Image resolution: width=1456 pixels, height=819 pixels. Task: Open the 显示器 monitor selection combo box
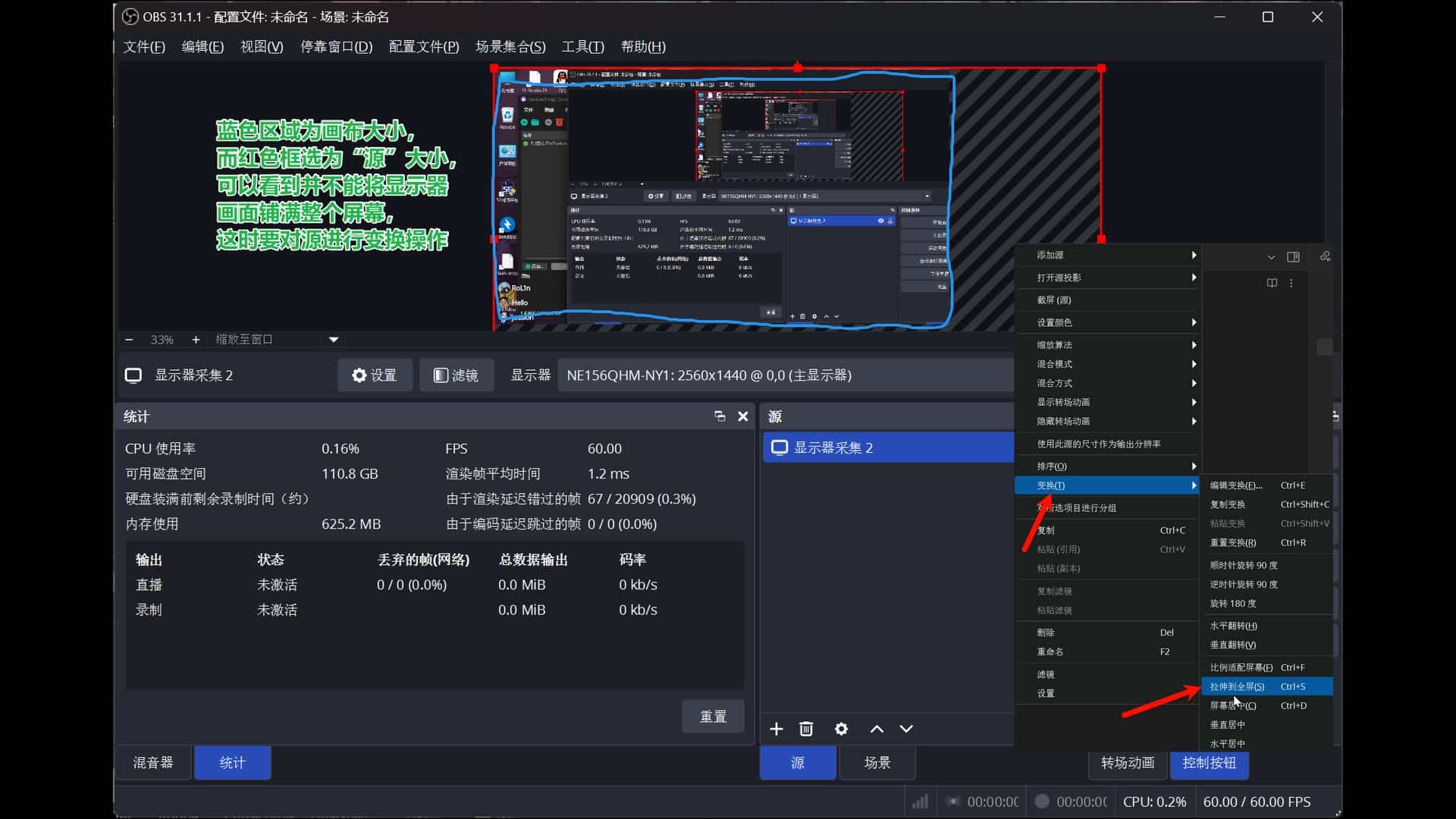(x=786, y=375)
